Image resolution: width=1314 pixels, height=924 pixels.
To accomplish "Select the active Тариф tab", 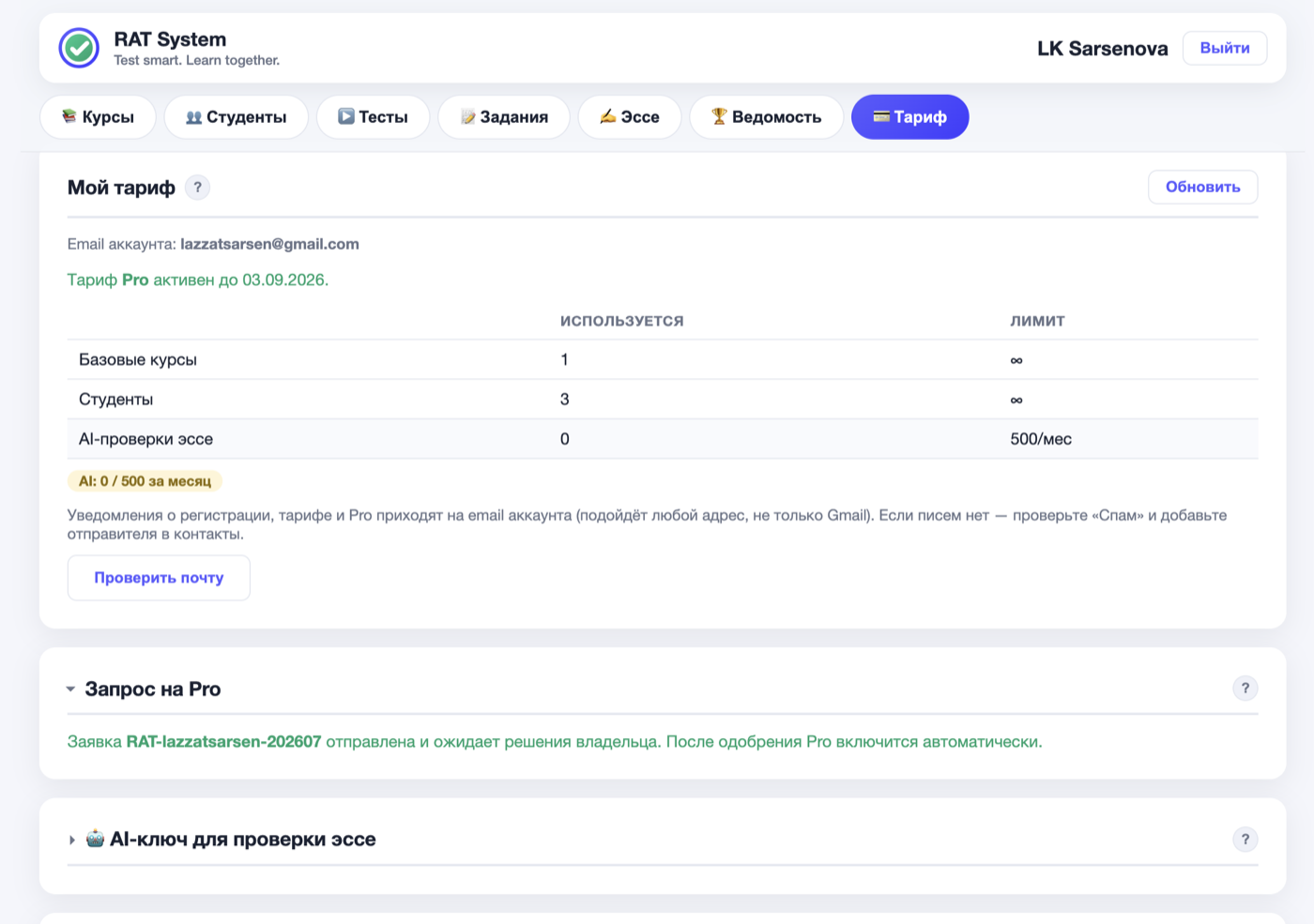I will tap(909, 117).
